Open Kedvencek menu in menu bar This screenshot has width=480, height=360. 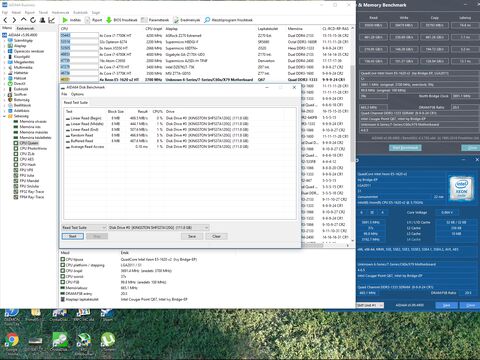tap(60, 12)
